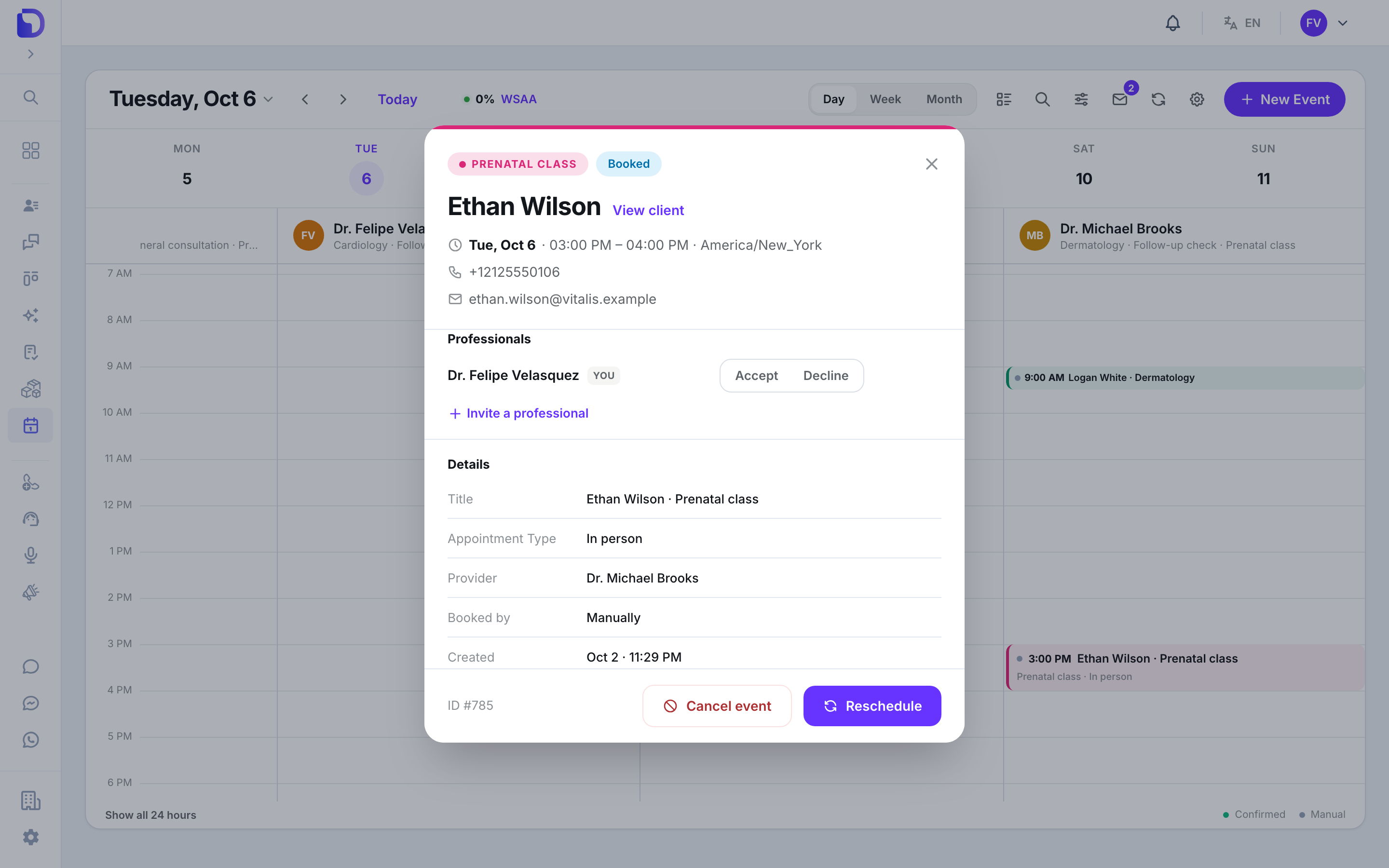Open the EN language selector

pos(1241,23)
